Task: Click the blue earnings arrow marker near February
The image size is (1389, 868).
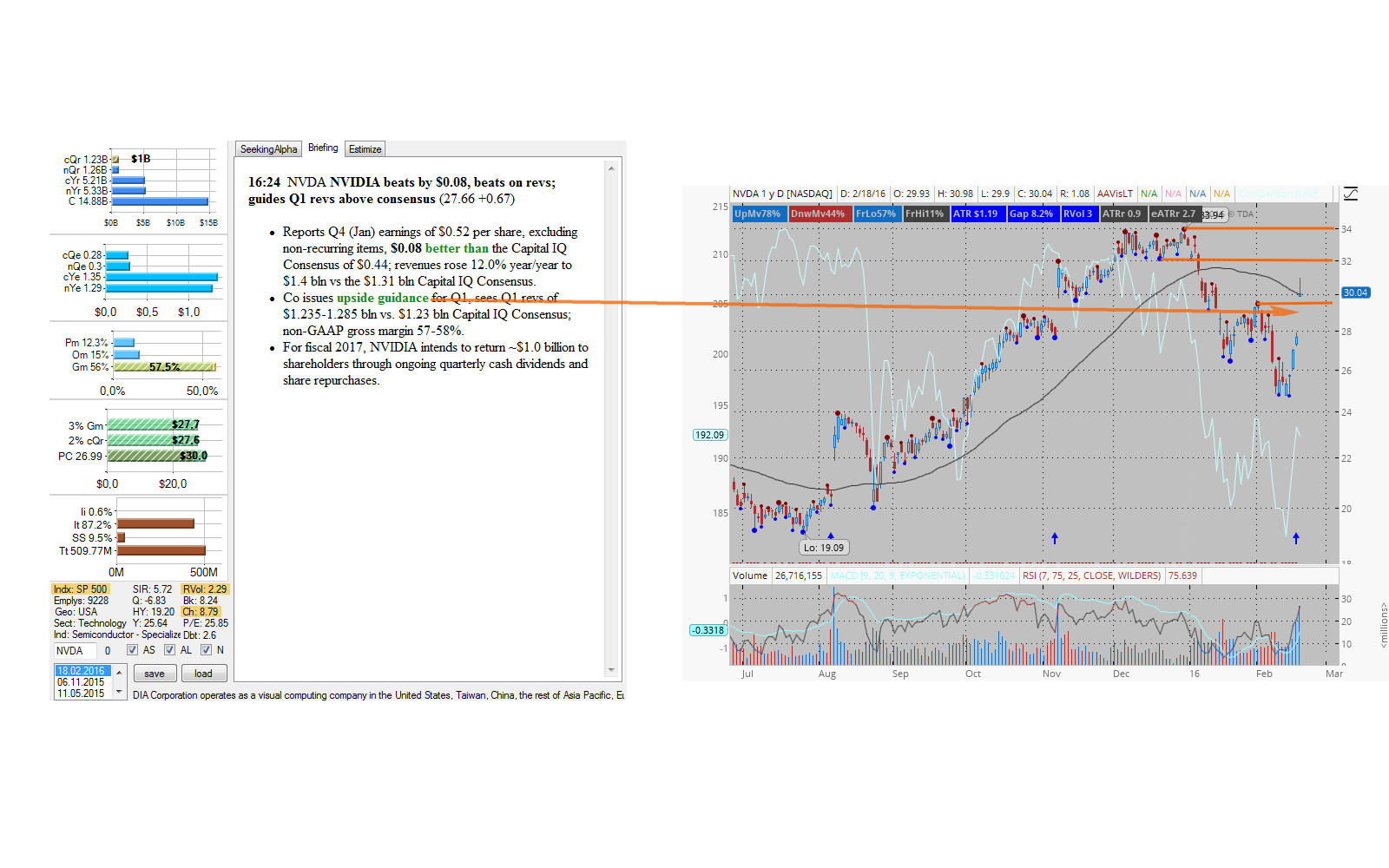Action: coord(1296,538)
